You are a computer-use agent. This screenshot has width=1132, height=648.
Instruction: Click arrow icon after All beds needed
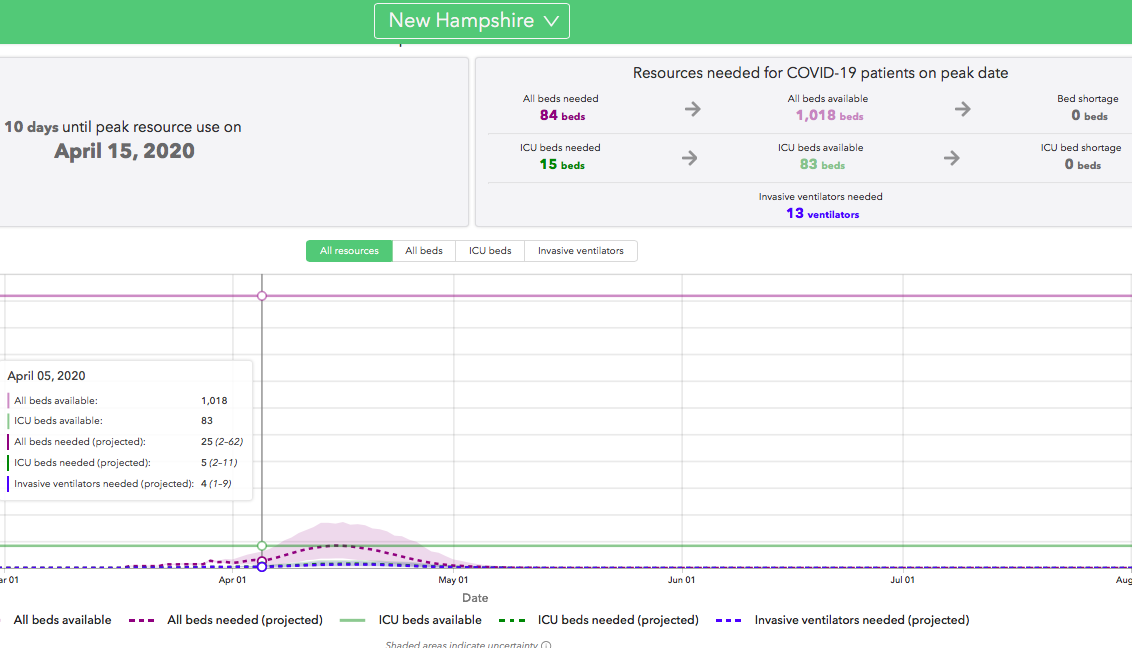[x=692, y=109]
